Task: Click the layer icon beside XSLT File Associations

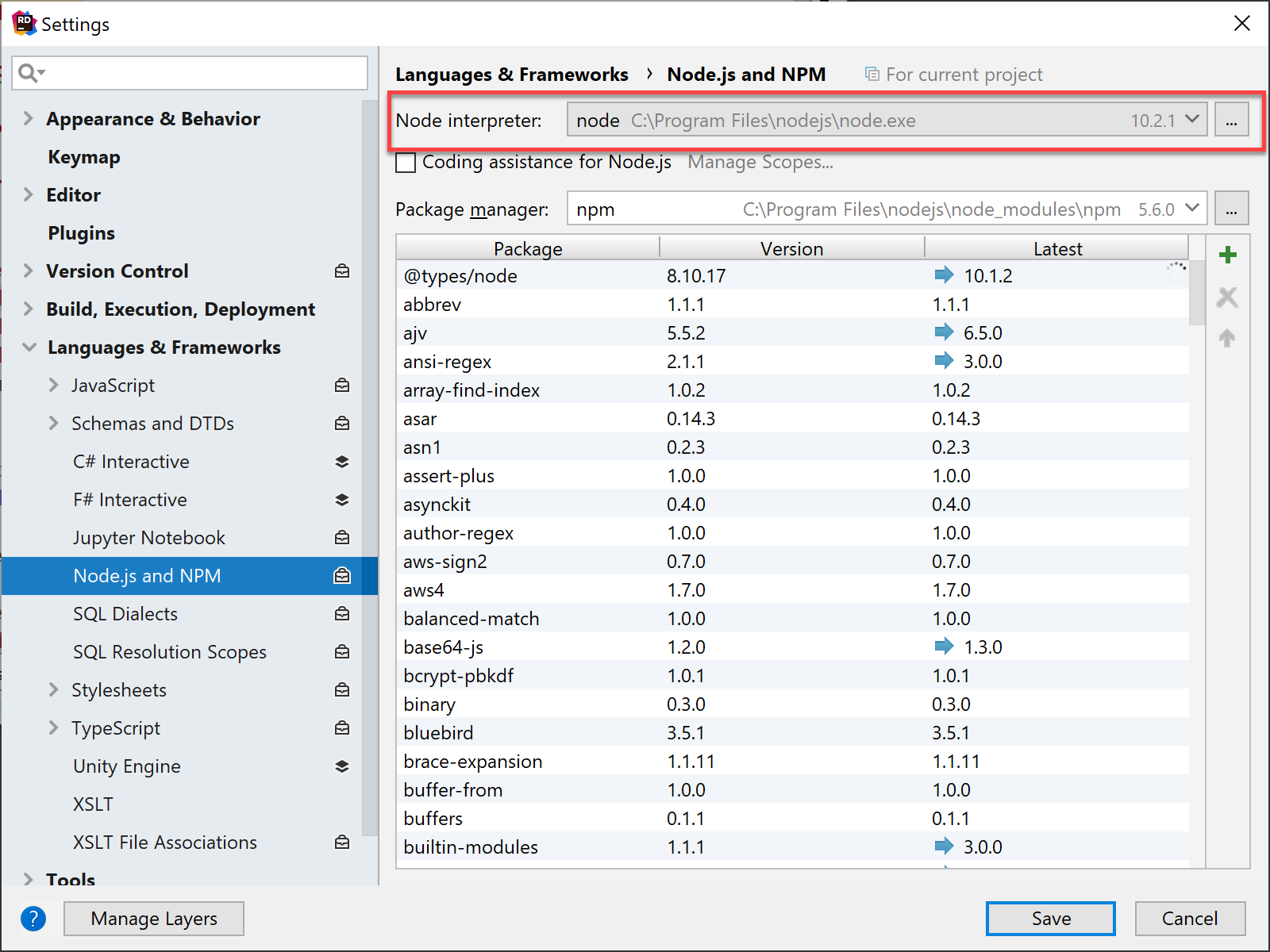Action: pos(342,843)
